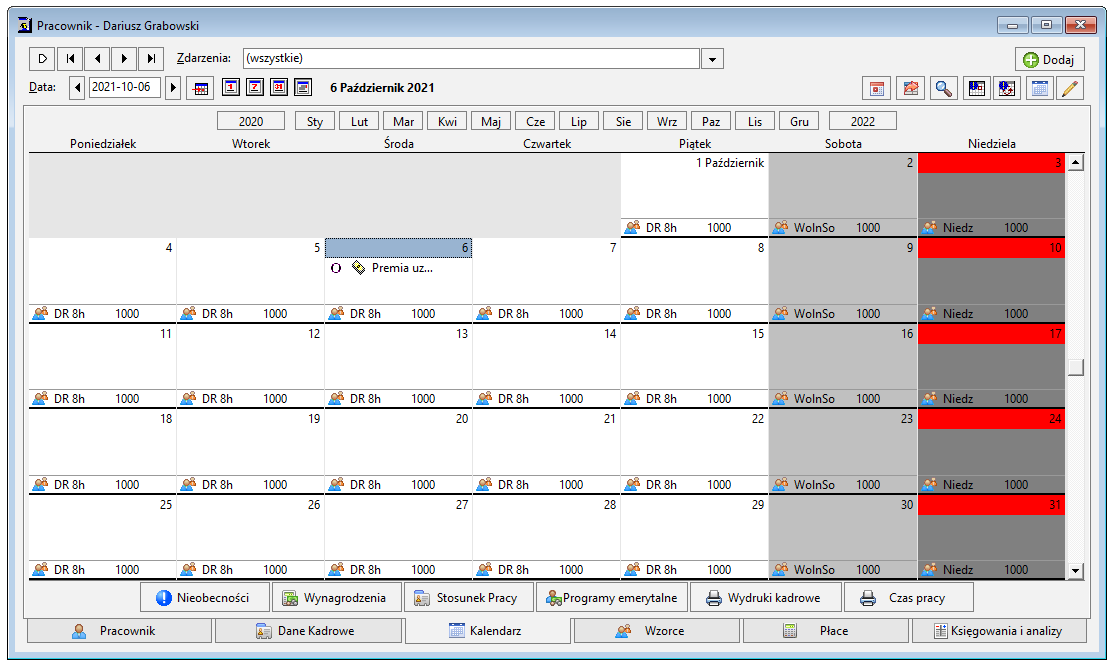Go to last record with skip-forward arrow
Viewport: 1113px width, 665px height.
151,58
